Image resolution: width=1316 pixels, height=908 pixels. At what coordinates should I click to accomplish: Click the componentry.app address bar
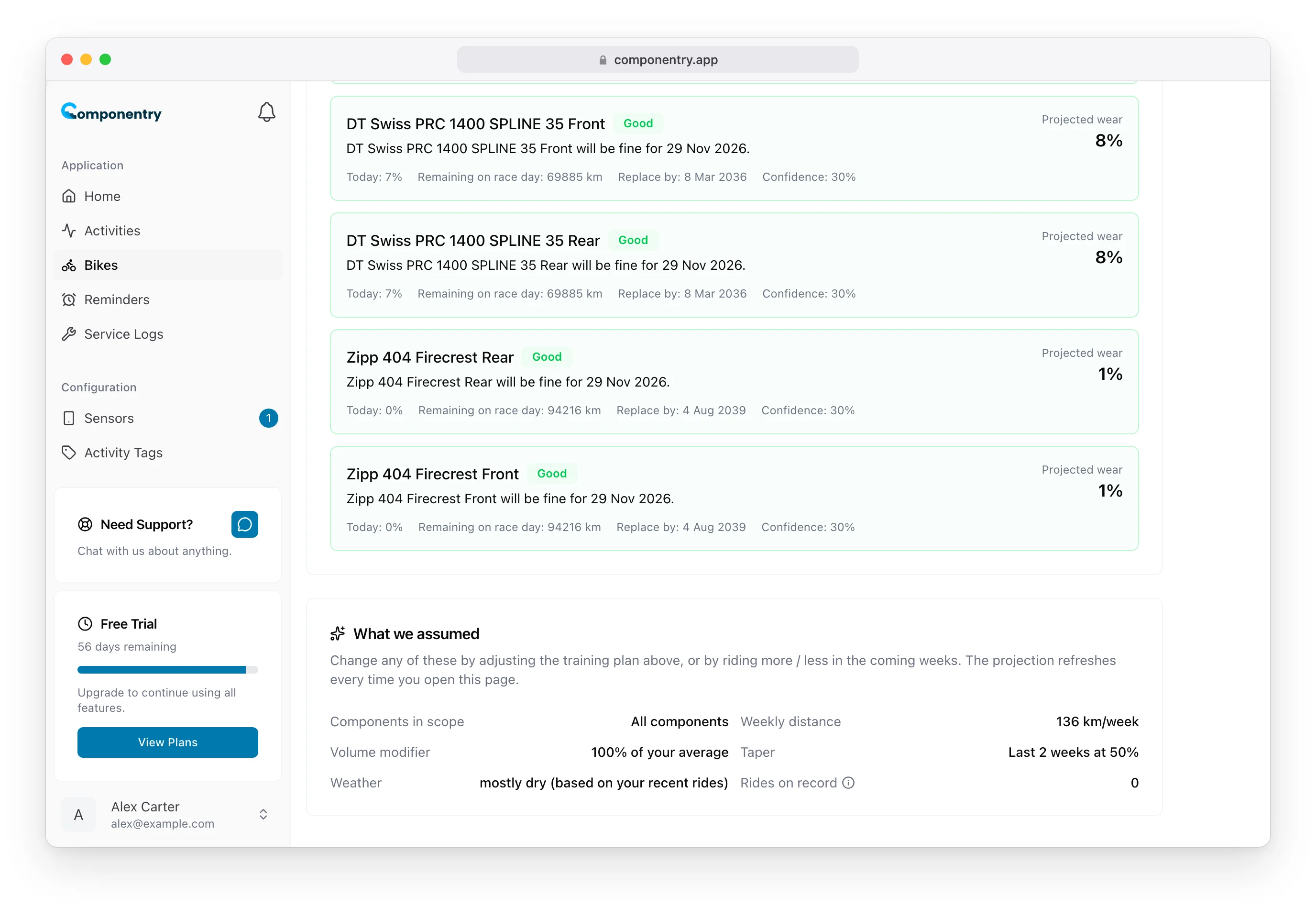pyautogui.click(x=658, y=60)
